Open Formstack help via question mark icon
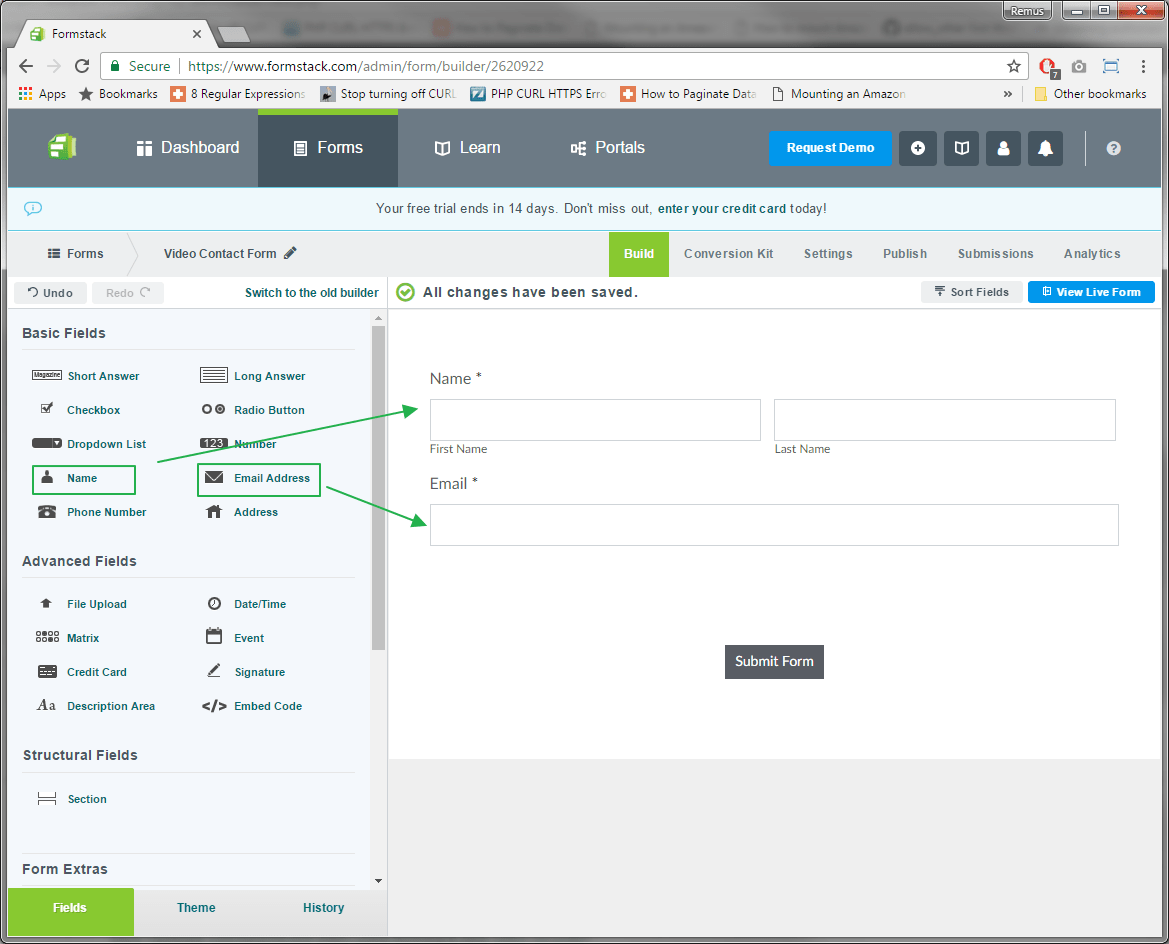Image resolution: width=1169 pixels, height=944 pixels. [x=1113, y=148]
